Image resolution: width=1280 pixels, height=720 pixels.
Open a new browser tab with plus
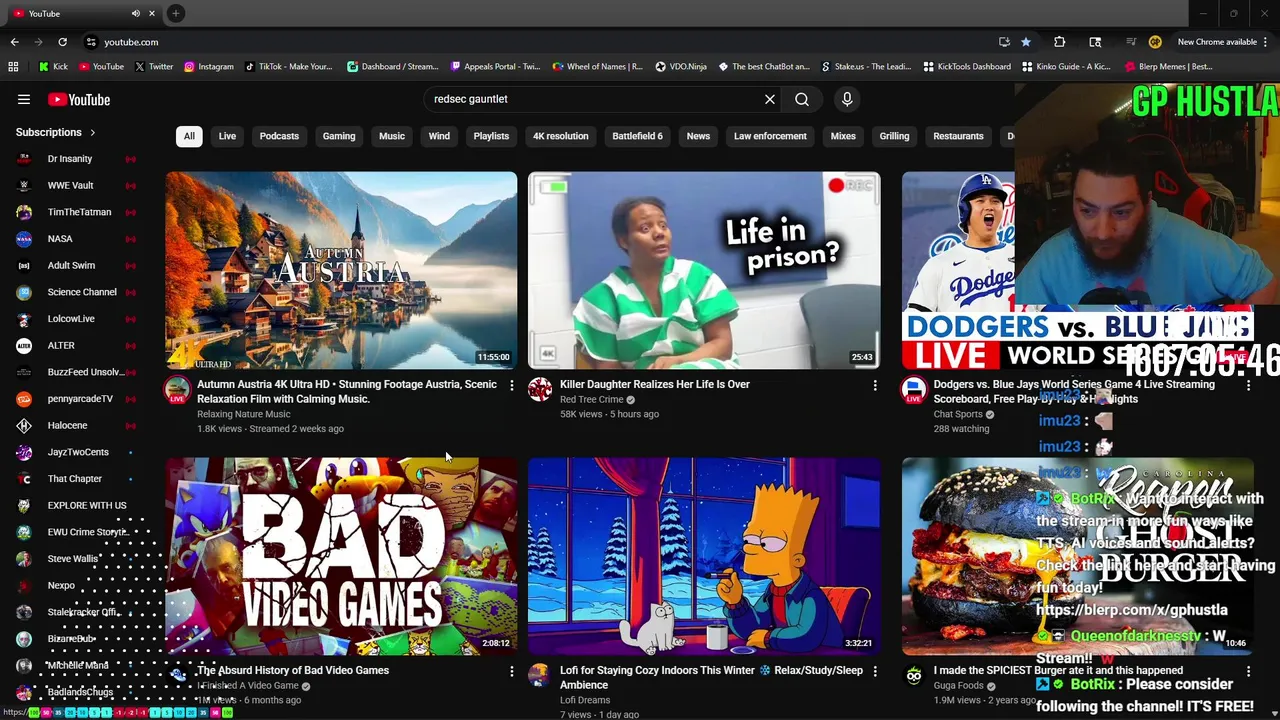tap(175, 13)
